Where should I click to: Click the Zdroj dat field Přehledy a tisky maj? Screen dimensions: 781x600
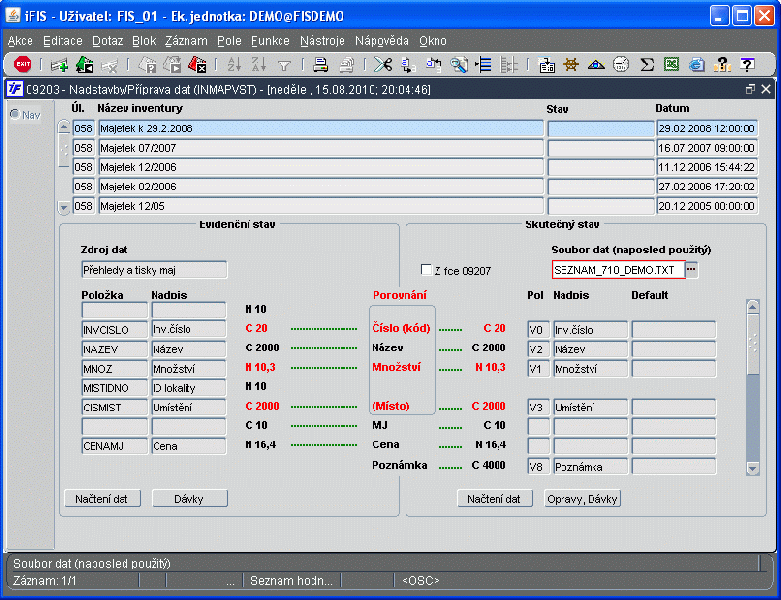154,270
